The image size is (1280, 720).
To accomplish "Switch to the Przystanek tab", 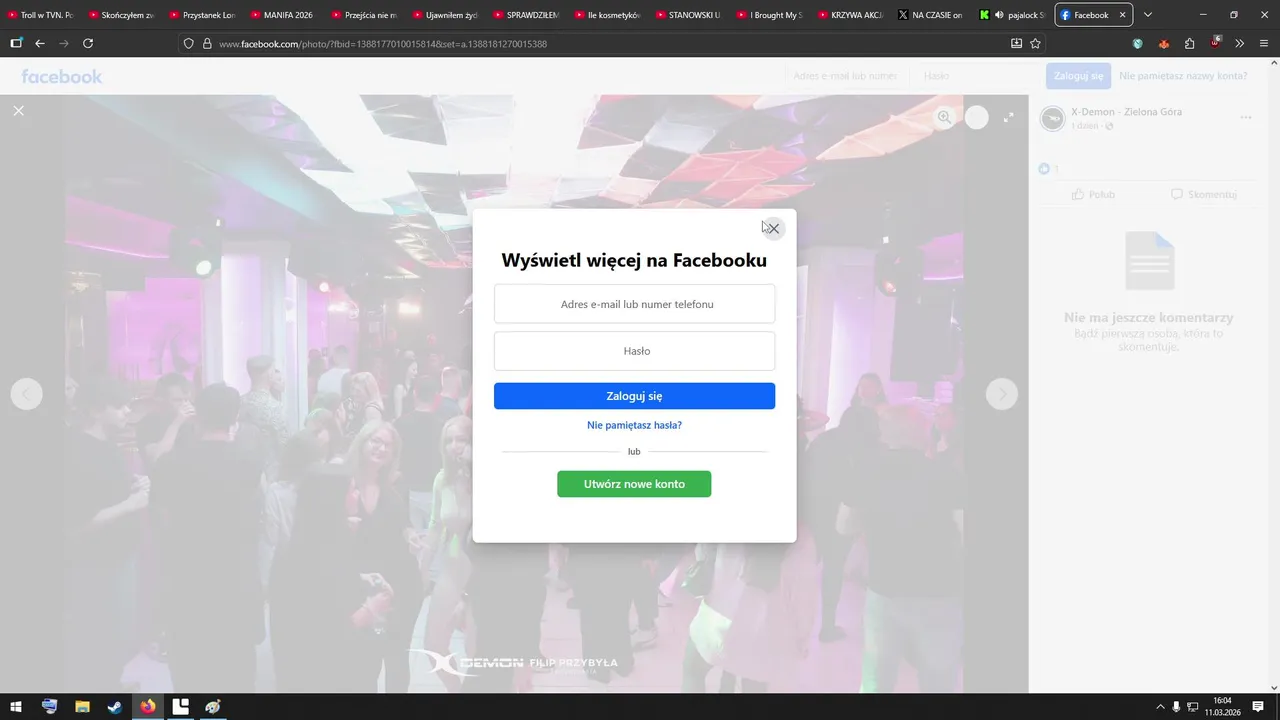I will [201, 15].
